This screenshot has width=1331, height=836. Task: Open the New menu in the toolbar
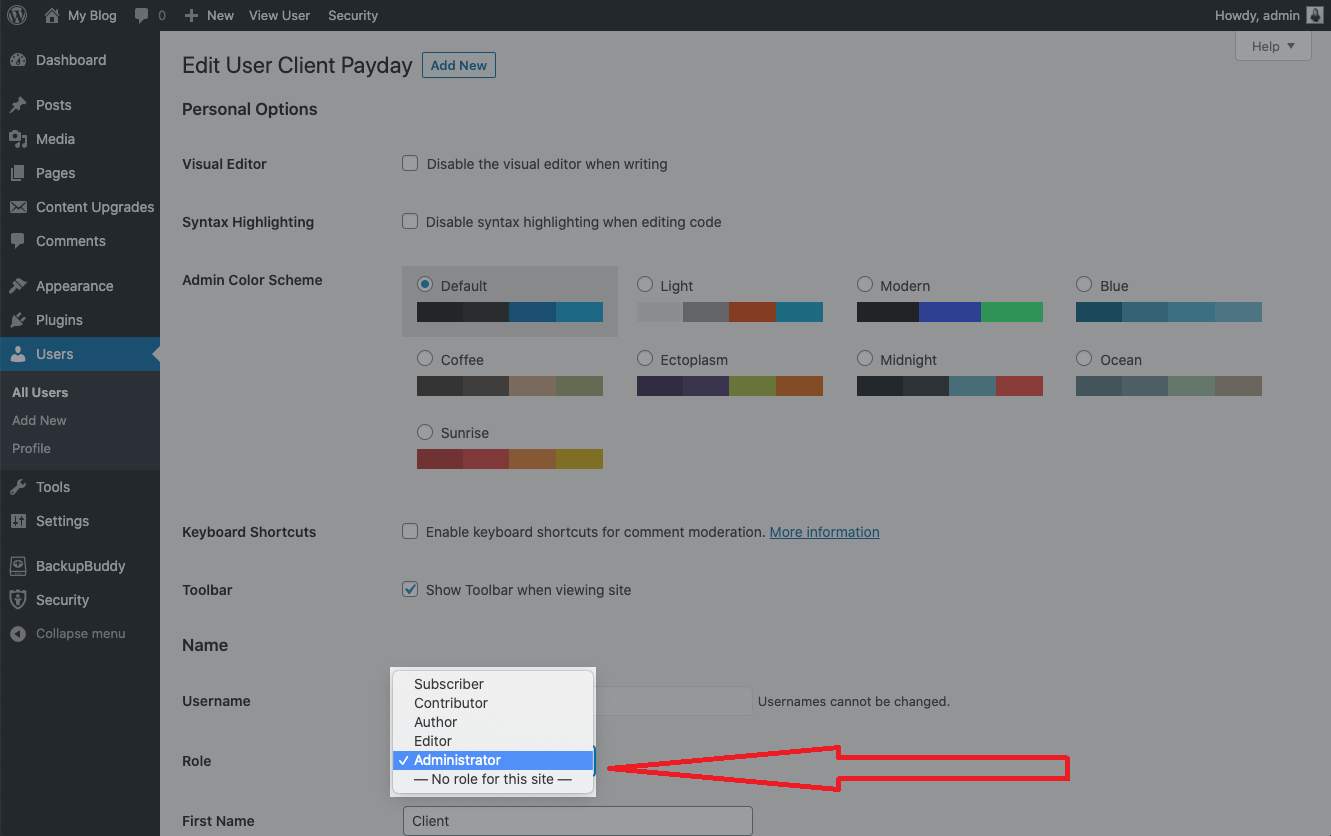[x=209, y=15]
